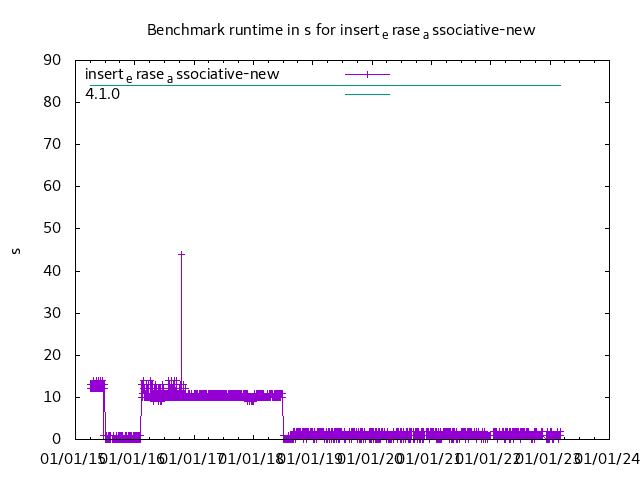Click the first data cluster in early 2015
The width and height of the screenshot is (640, 480).
pos(97,385)
